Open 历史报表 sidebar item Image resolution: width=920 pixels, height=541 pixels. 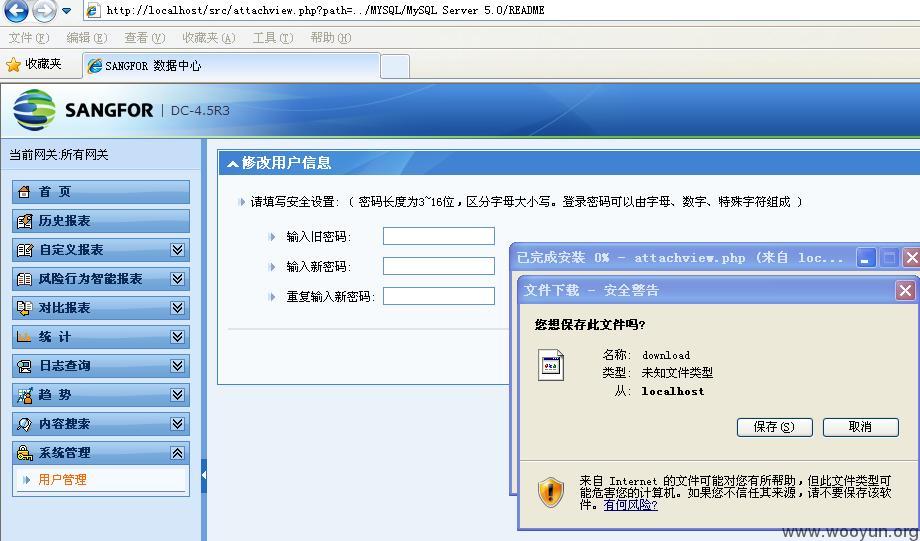(x=101, y=221)
